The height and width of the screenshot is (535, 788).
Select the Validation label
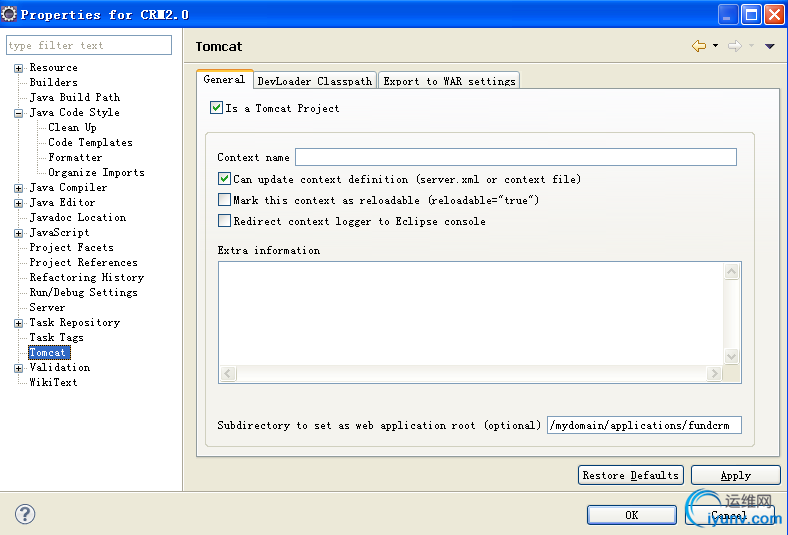click(x=59, y=368)
